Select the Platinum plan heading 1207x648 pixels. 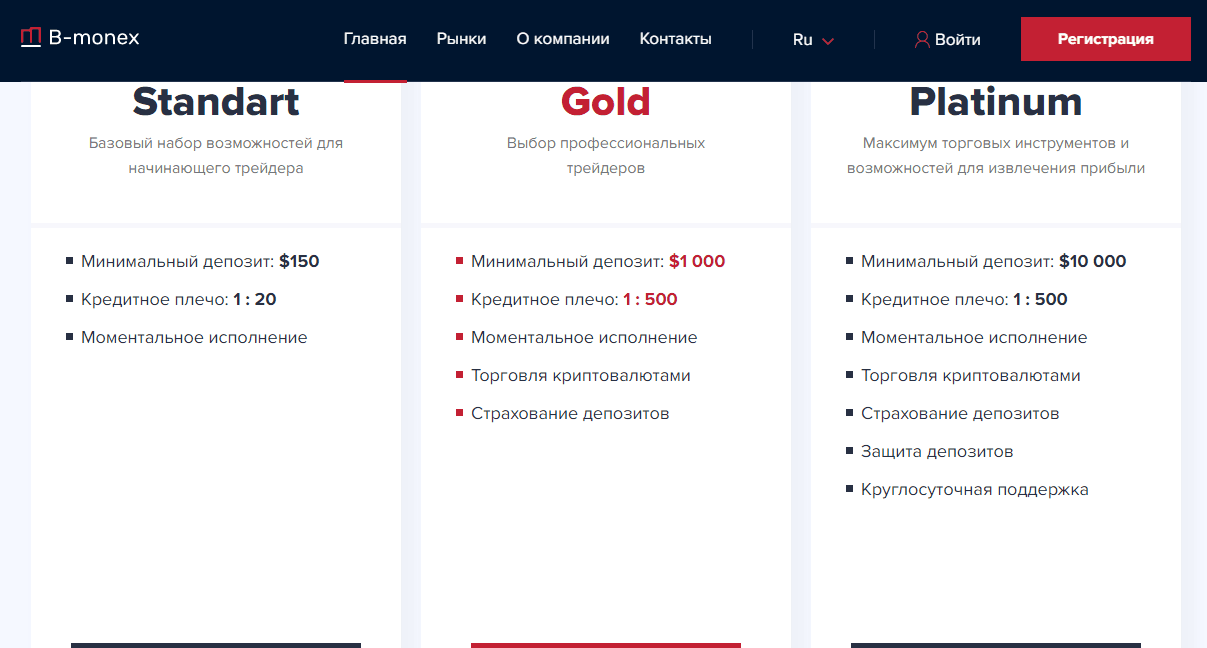coord(996,102)
